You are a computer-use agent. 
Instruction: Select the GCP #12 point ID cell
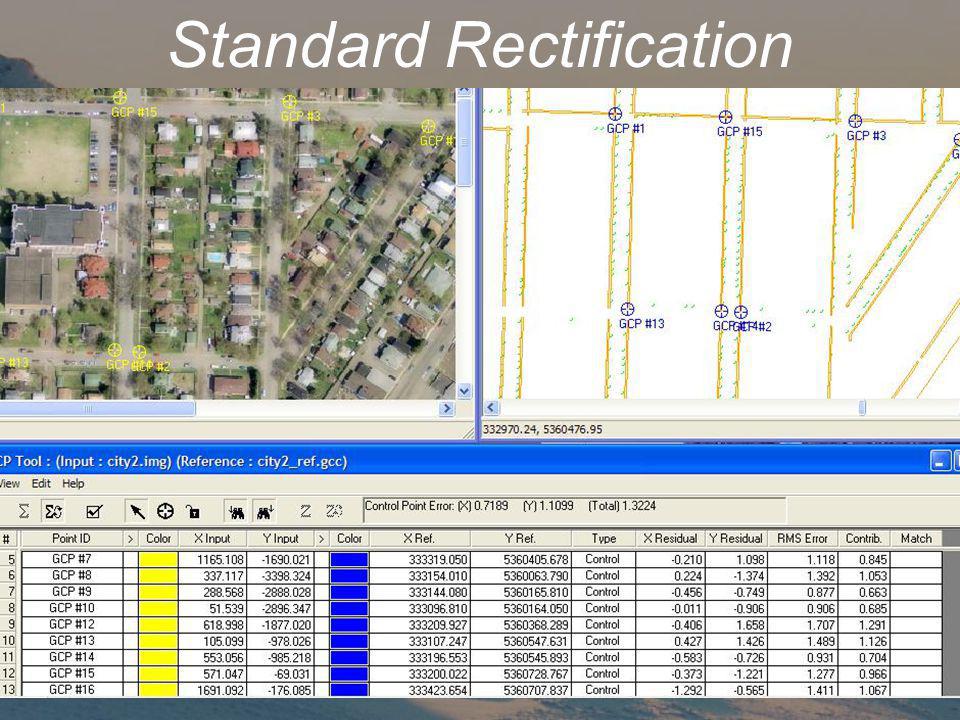pyautogui.click(x=72, y=624)
